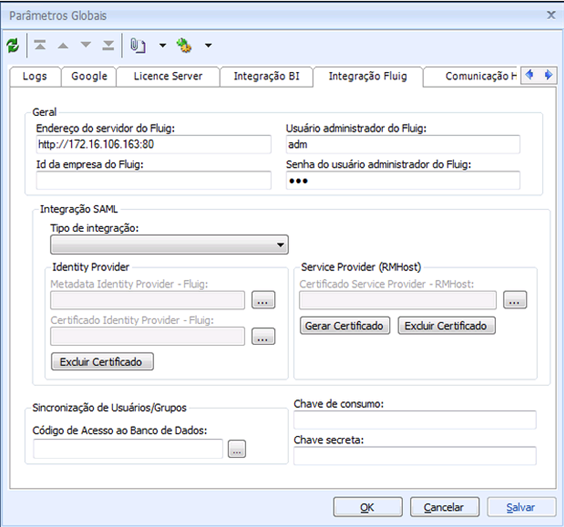Viewport: 564px width, 527px height.
Task: Click the next record down arrow
Action: click(x=86, y=45)
